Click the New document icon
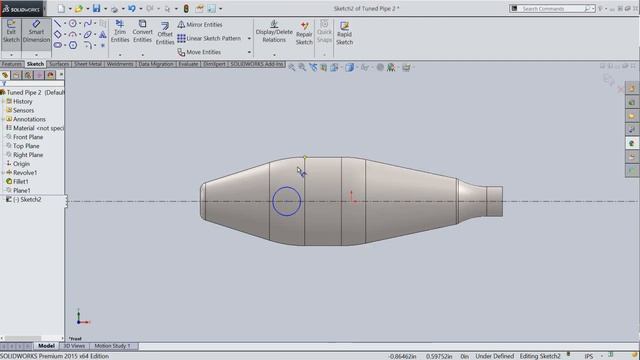Image resolution: width=640 pixels, height=360 pixels. (61, 9)
